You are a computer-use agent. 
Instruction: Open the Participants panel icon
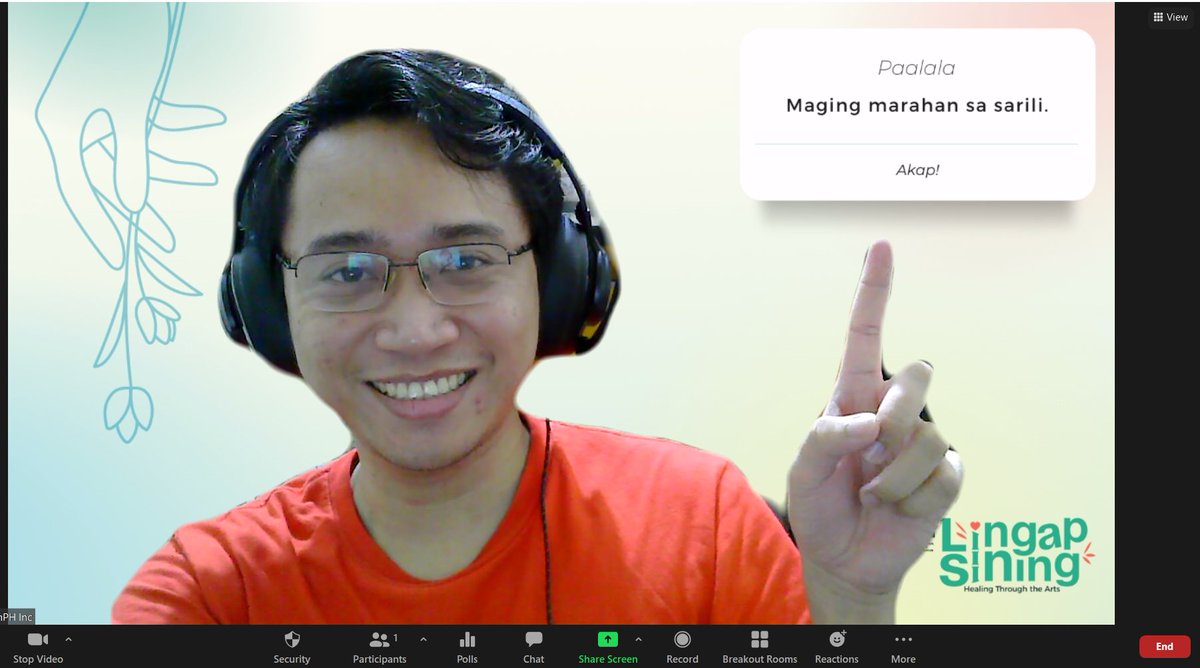(379, 639)
